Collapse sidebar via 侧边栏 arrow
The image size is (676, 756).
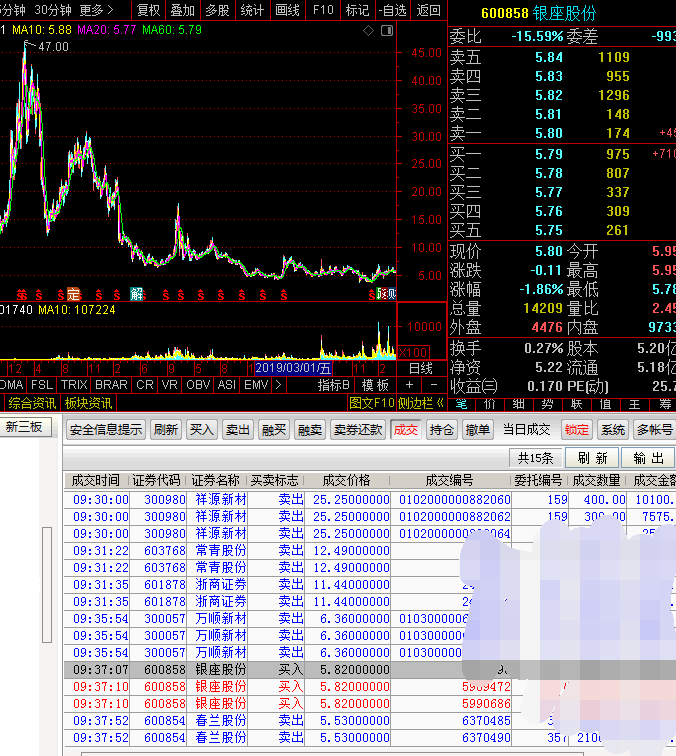click(420, 403)
